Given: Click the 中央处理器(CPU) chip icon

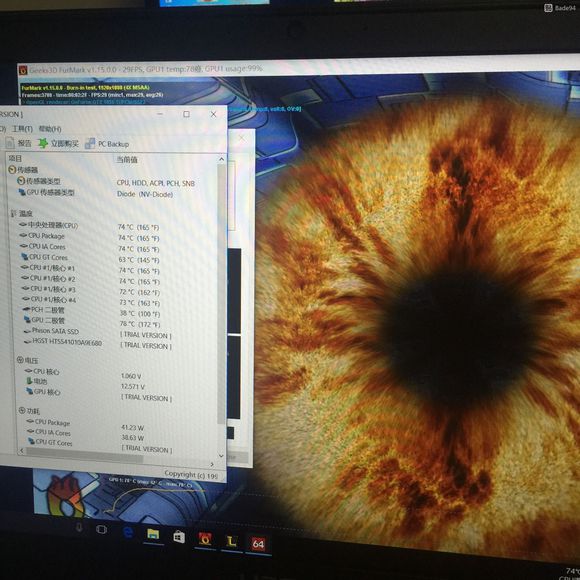Looking at the screenshot, I should [23, 225].
